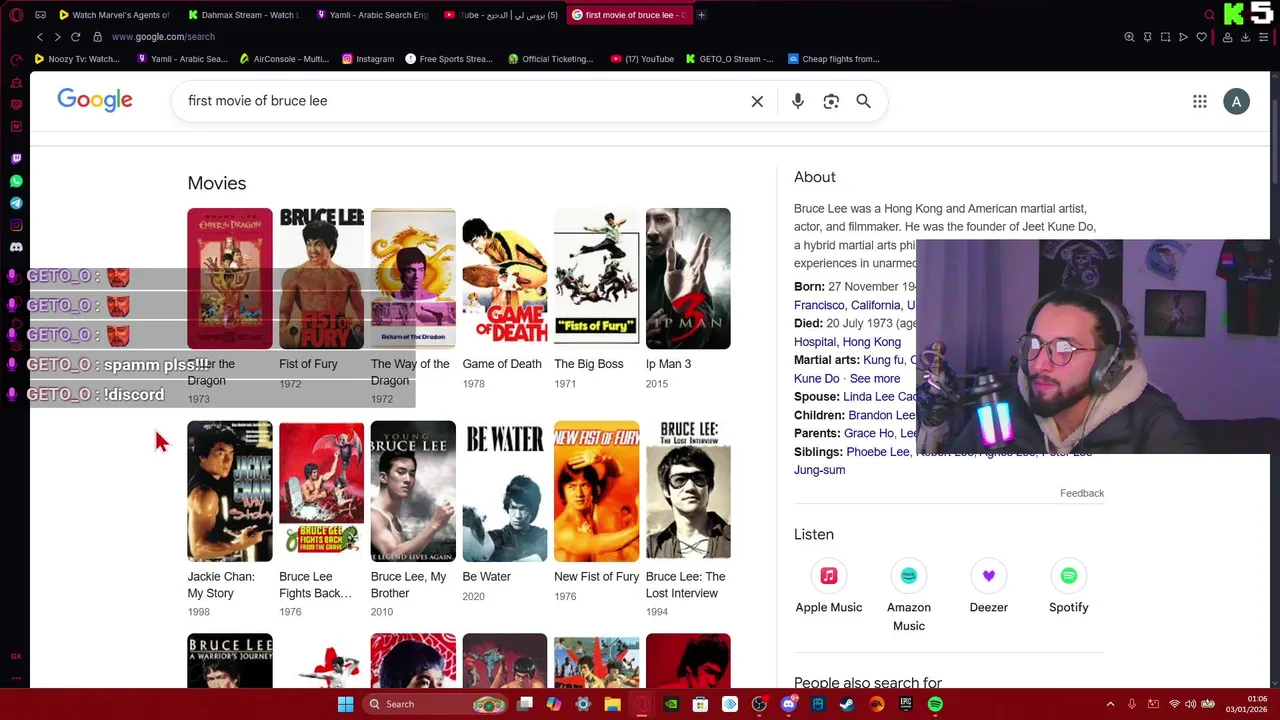This screenshot has width=1280, height=720.
Task: Open File Explorer from taskbar
Action: click(x=612, y=704)
